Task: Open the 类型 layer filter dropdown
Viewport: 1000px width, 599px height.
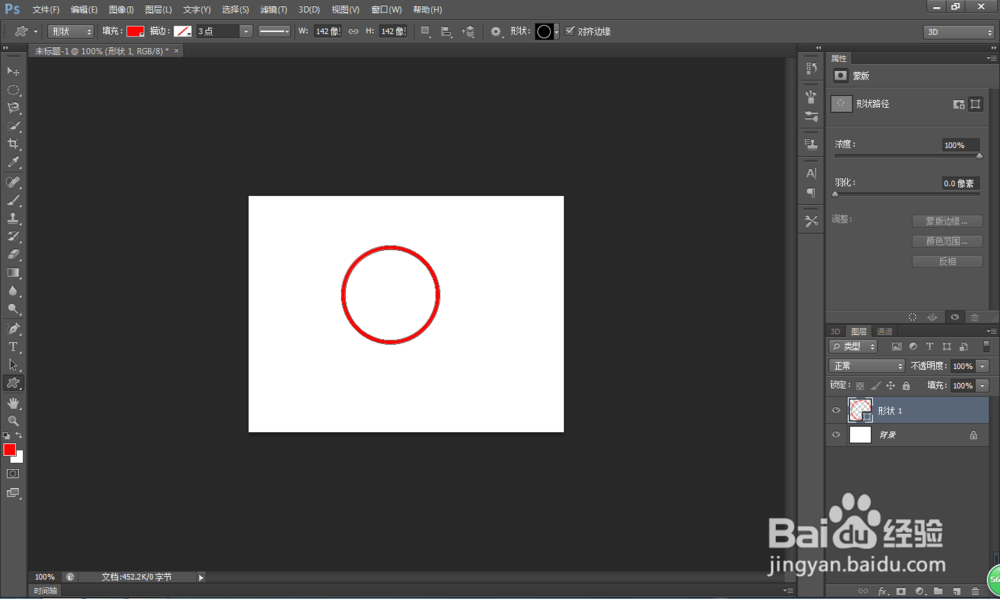Action: tap(854, 346)
